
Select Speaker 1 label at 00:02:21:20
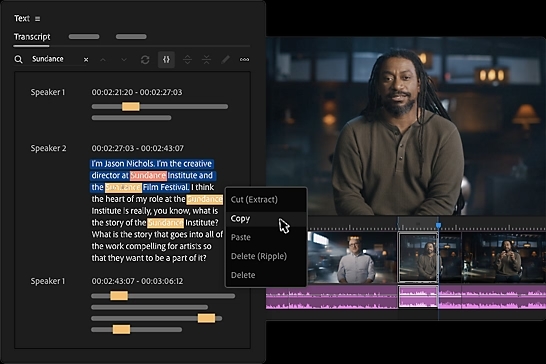tap(48, 92)
